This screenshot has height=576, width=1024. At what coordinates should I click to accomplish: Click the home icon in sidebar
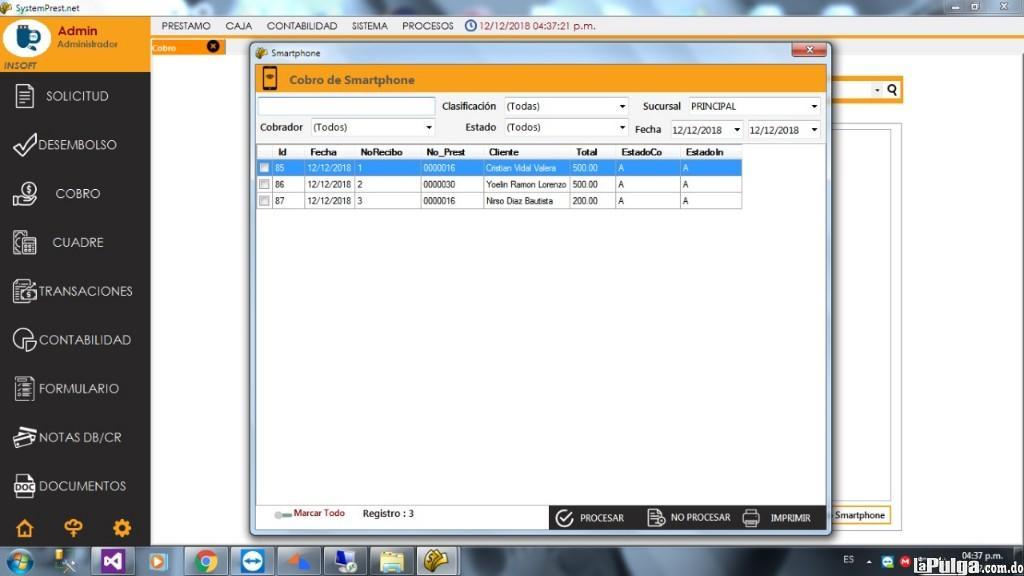(x=25, y=528)
